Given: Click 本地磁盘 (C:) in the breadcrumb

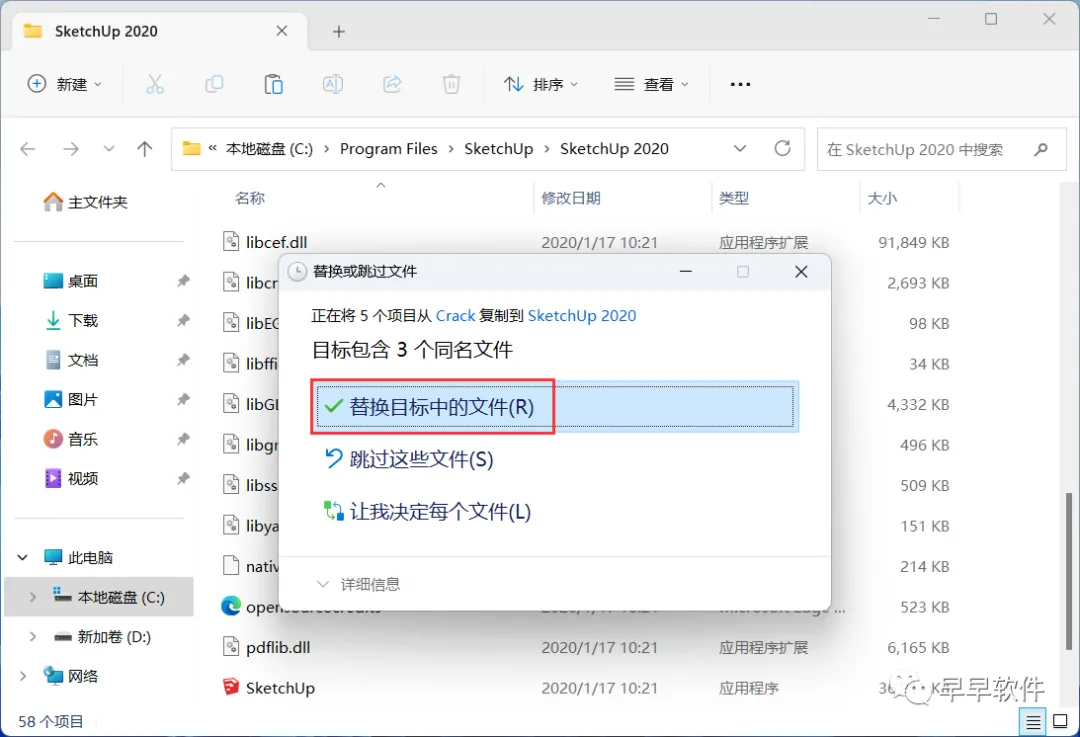Looking at the screenshot, I should [269, 149].
